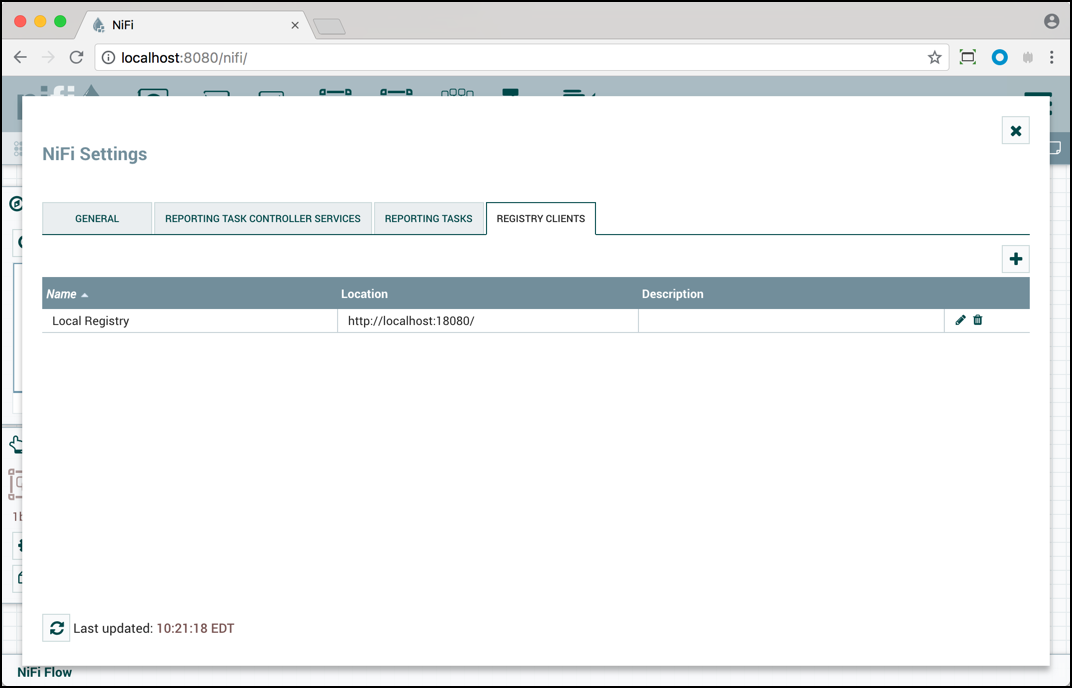This screenshot has width=1072, height=688.
Task: Click the browser back navigation arrow
Action: 20,57
